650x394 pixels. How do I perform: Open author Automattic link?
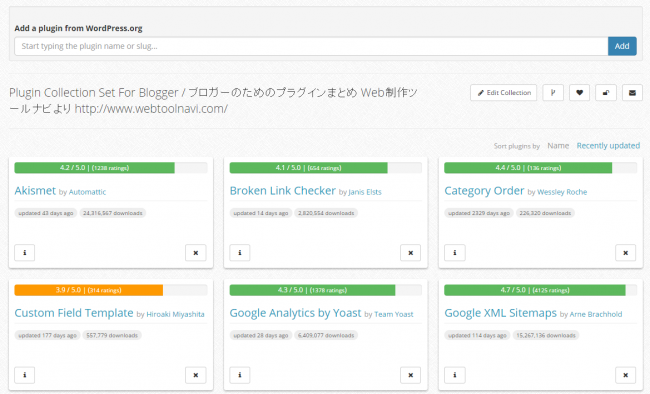87,192
